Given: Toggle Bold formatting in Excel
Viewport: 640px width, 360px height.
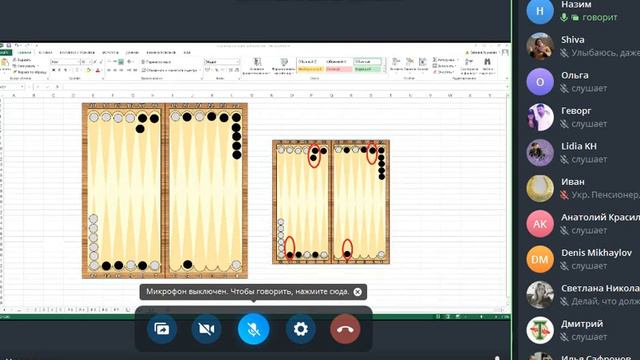Looking at the screenshot, I should point(53,71).
